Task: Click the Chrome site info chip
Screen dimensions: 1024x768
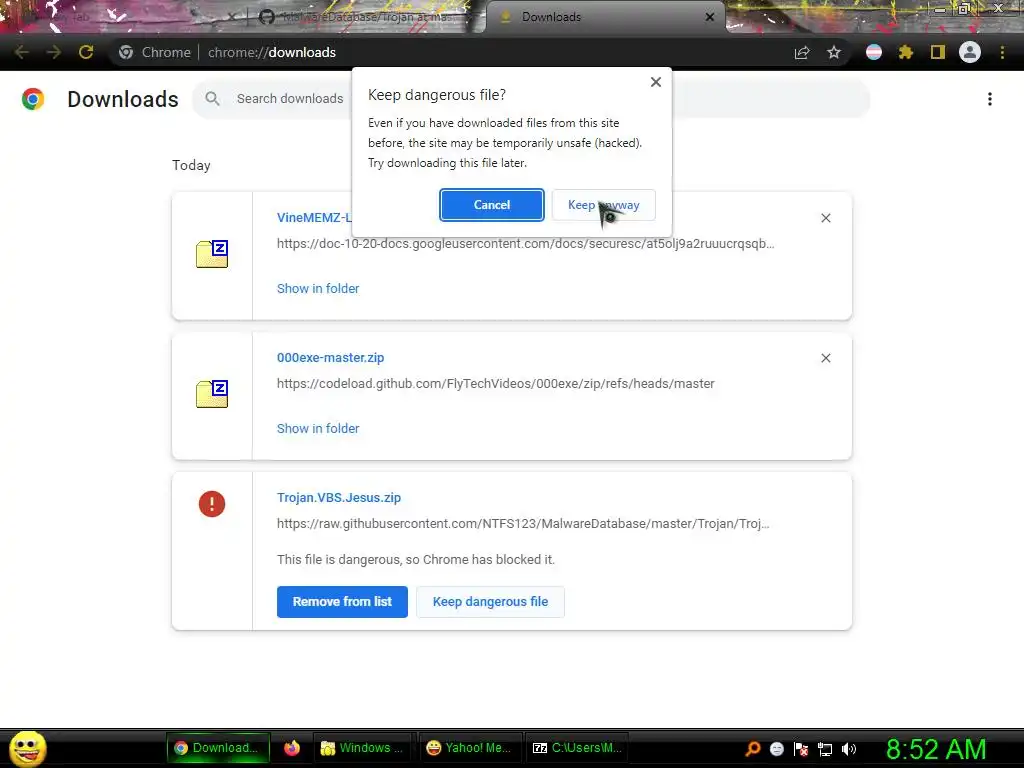Action: tap(155, 52)
